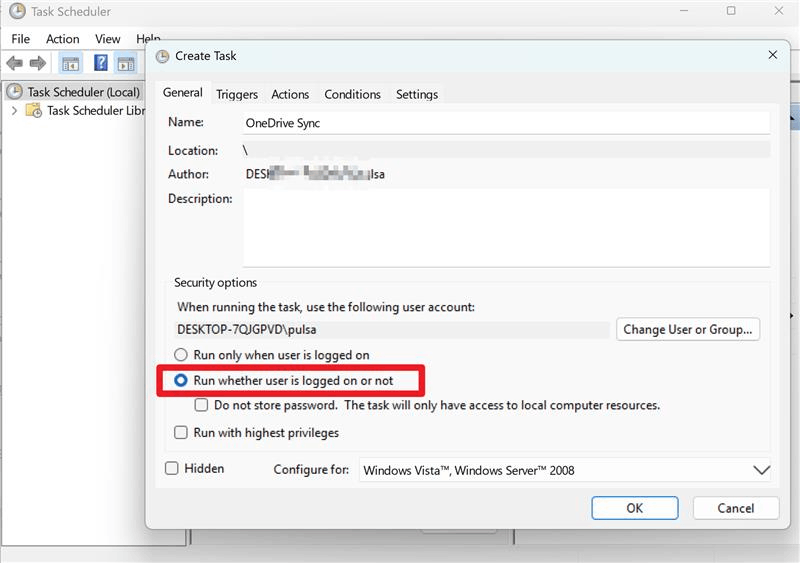Viewport: 800px width, 563px height.
Task: Switch to the Conditions tab
Action: click(353, 94)
